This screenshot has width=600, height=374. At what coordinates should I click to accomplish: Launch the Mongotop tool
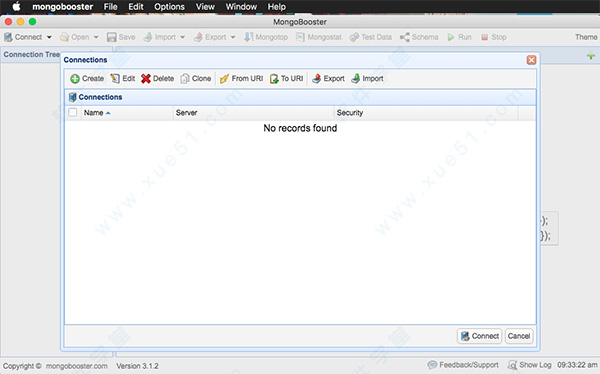[266, 37]
